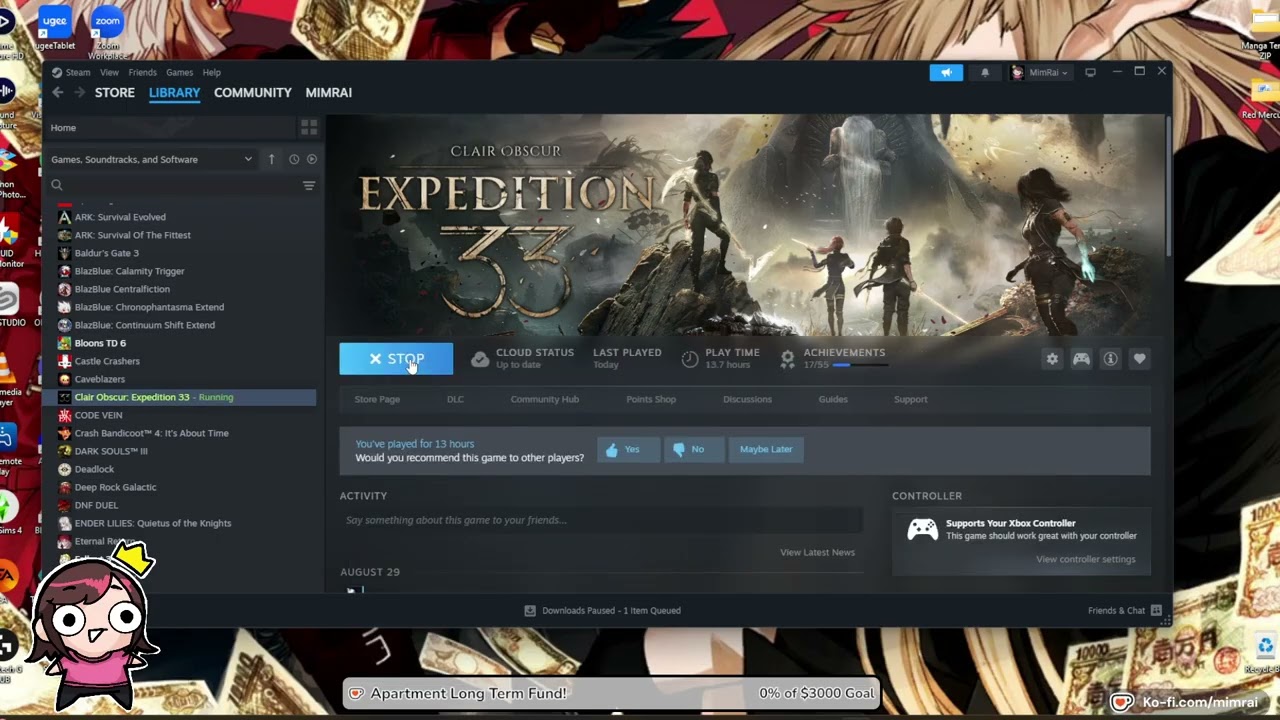The height and width of the screenshot is (720, 1280).
Task: Go back with the left arrow
Action: (58, 92)
